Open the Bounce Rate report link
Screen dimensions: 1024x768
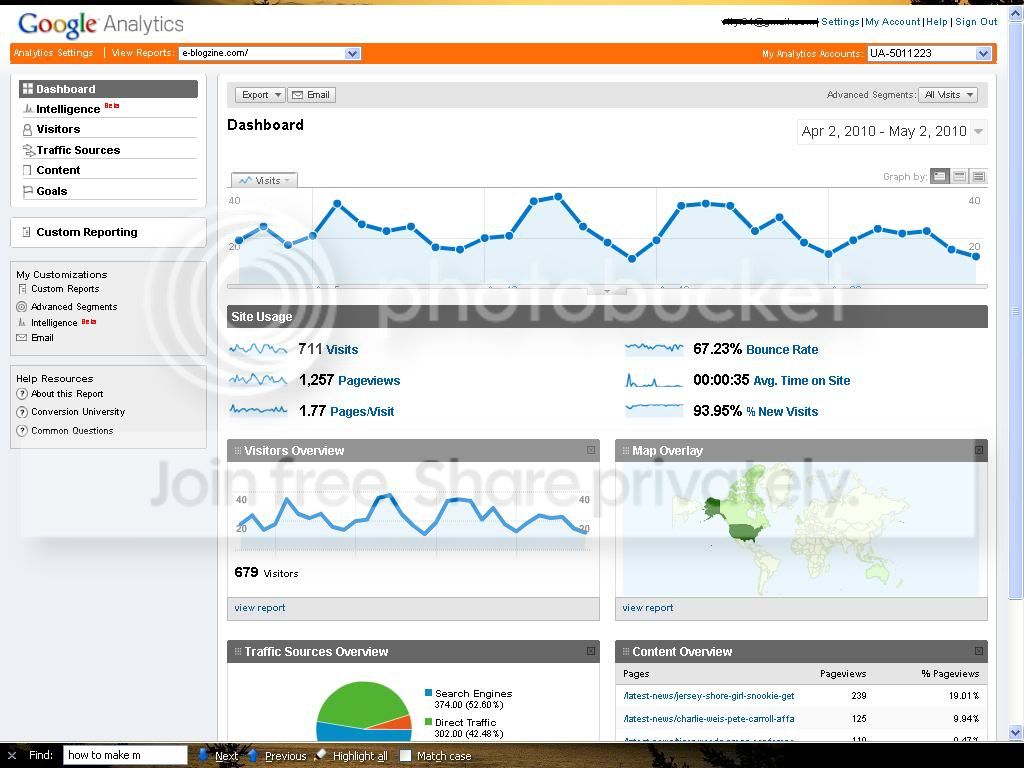pyautogui.click(x=782, y=349)
